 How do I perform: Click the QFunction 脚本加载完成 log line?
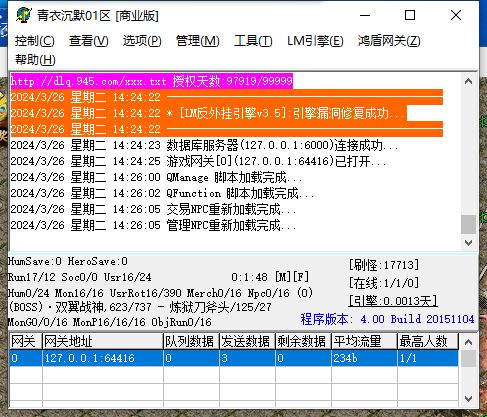163,193
